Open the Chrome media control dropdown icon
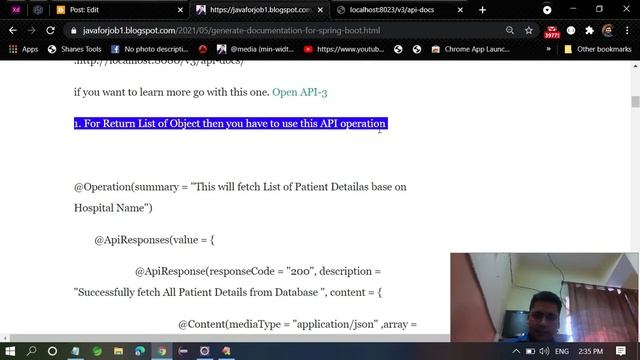The image size is (640, 360). coord(547,10)
